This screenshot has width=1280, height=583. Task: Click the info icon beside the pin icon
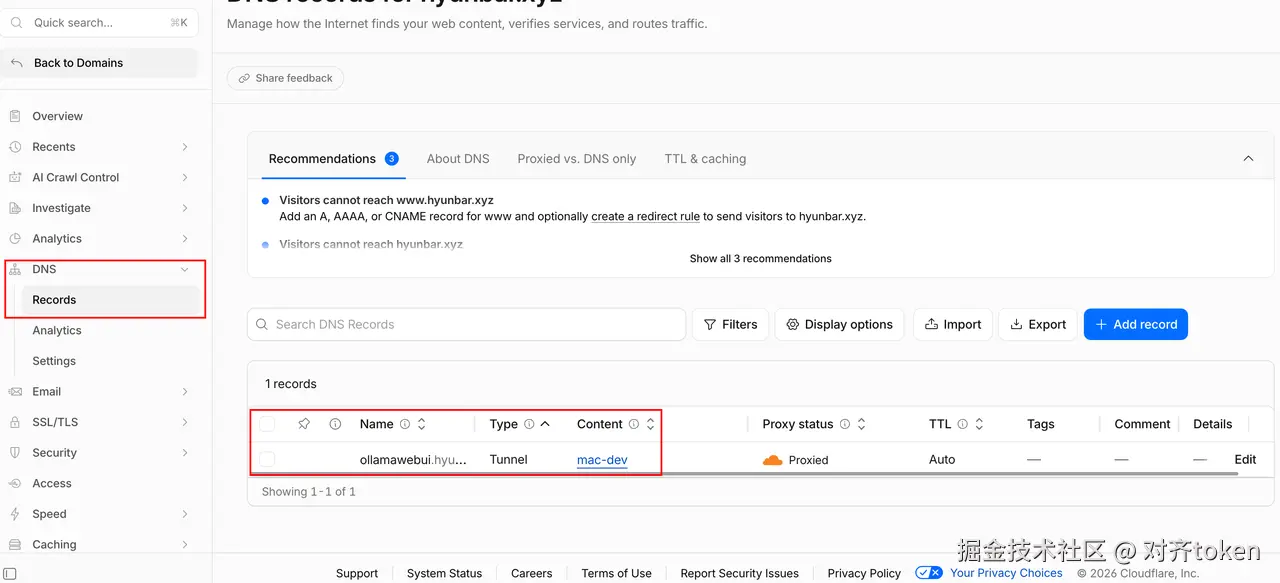coord(335,424)
